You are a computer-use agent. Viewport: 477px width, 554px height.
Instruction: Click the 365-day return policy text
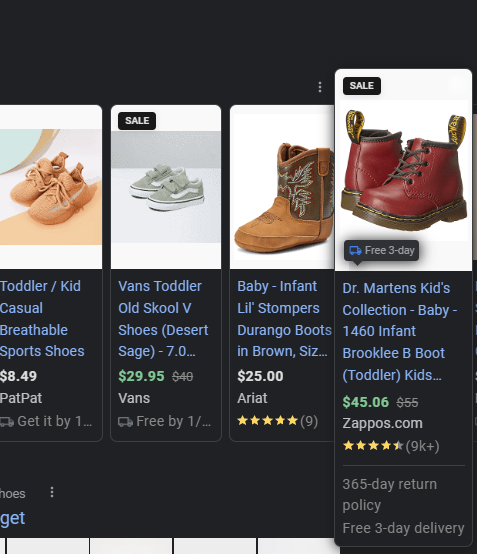click(x=390, y=494)
